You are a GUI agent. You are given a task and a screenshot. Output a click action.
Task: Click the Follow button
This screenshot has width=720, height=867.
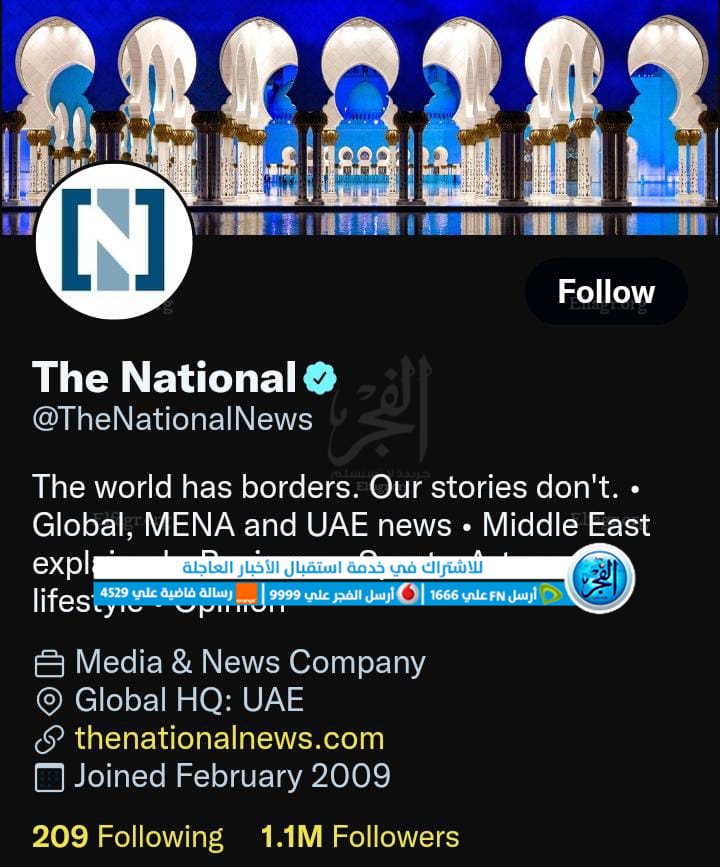[x=606, y=291]
